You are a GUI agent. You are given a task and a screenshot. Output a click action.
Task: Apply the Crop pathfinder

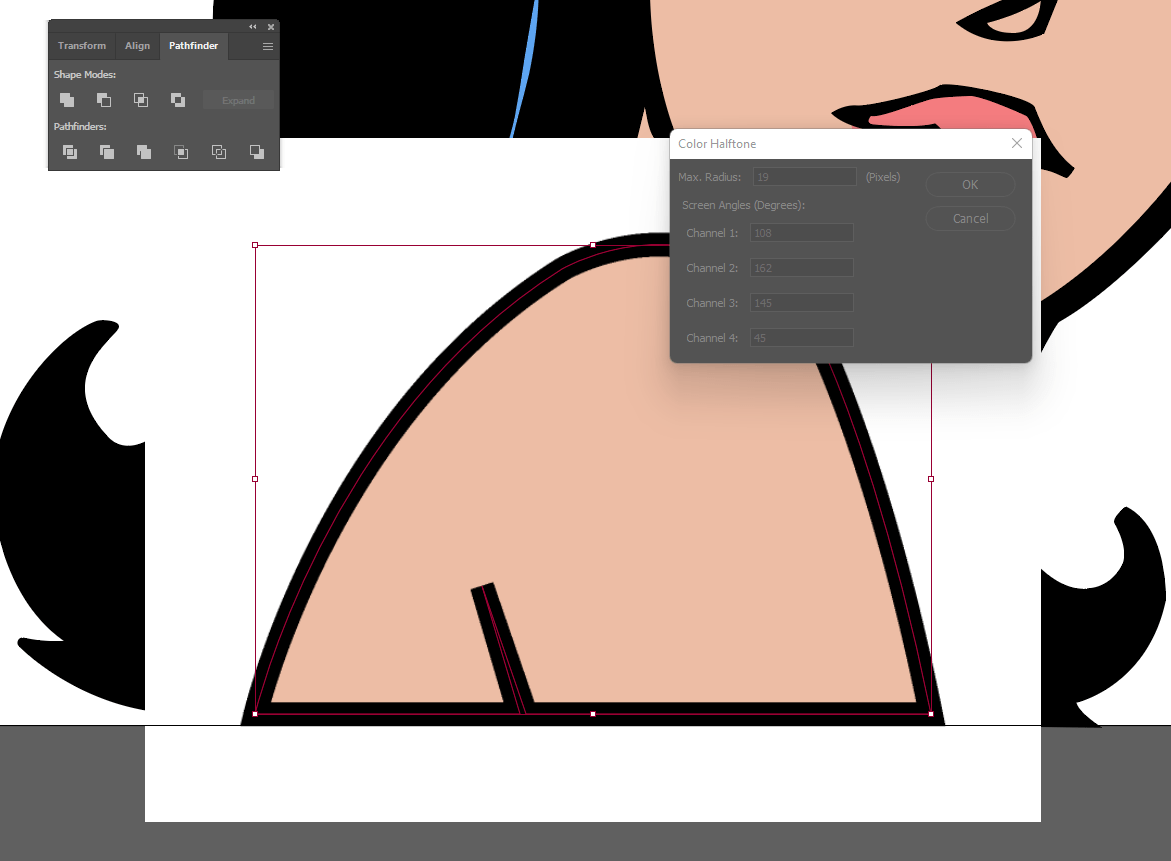coord(181,152)
